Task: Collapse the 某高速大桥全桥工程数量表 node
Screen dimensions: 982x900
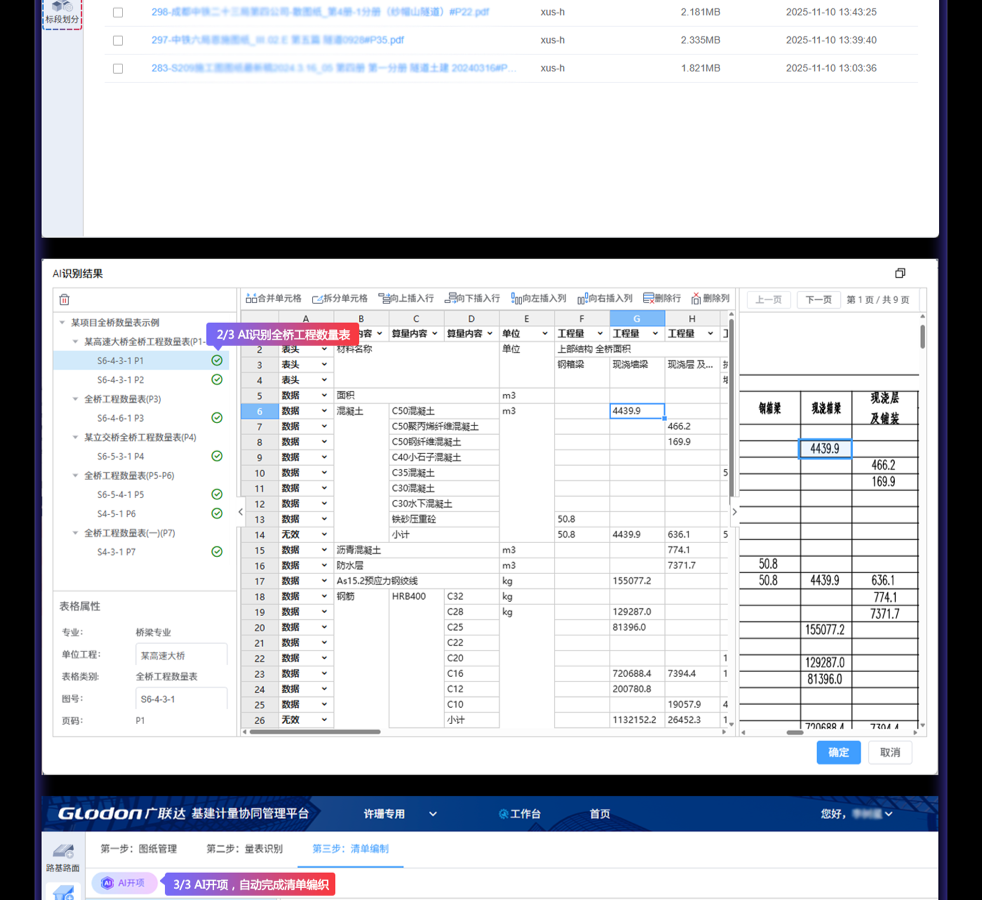Action: pyautogui.click(x=76, y=342)
